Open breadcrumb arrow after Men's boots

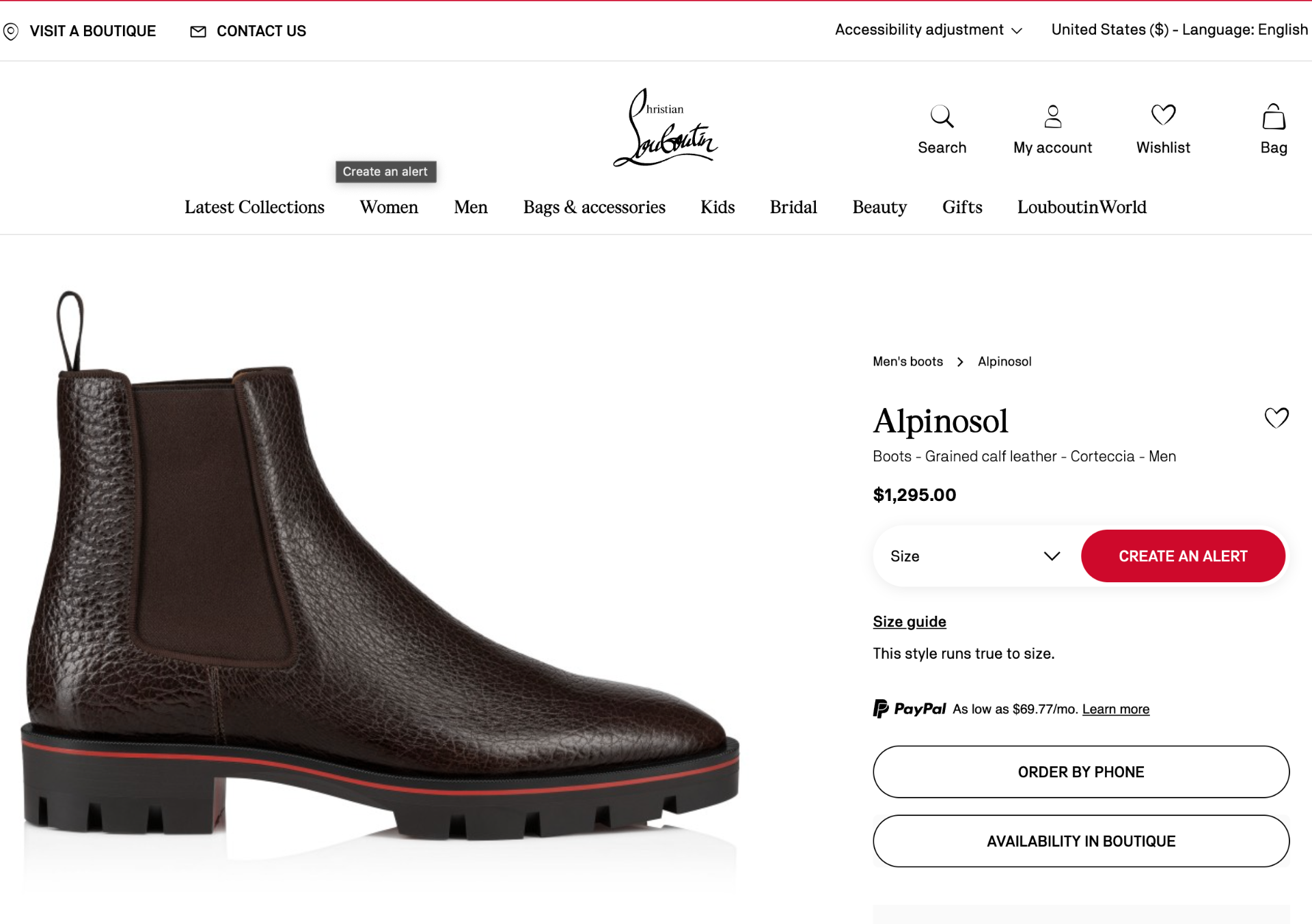pos(960,362)
